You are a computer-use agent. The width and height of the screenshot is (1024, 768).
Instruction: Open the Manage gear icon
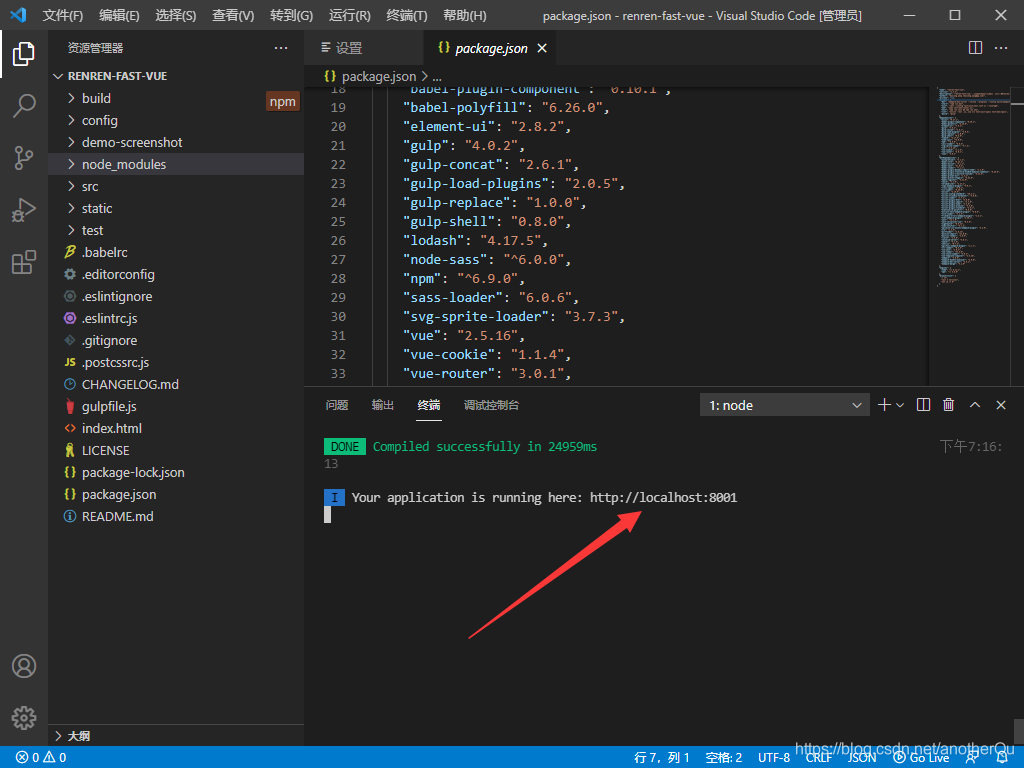coord(24,718)
